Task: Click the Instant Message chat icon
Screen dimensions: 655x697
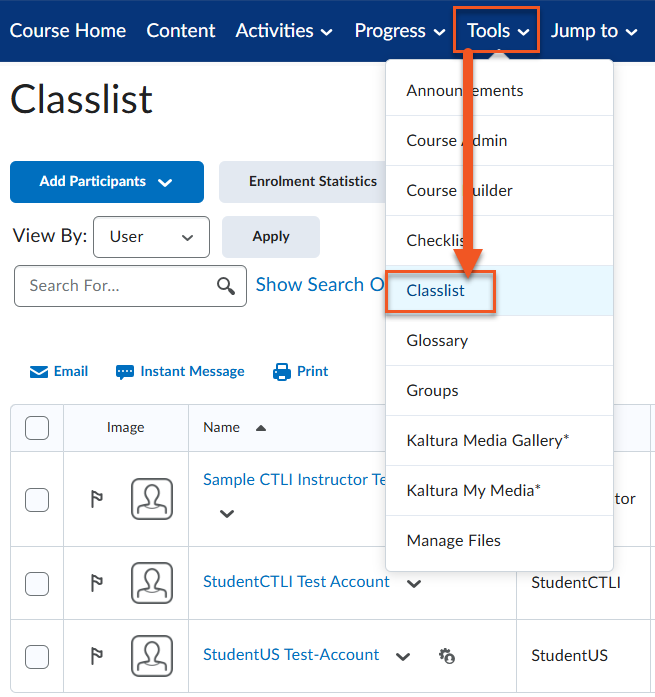Action: 125,372
